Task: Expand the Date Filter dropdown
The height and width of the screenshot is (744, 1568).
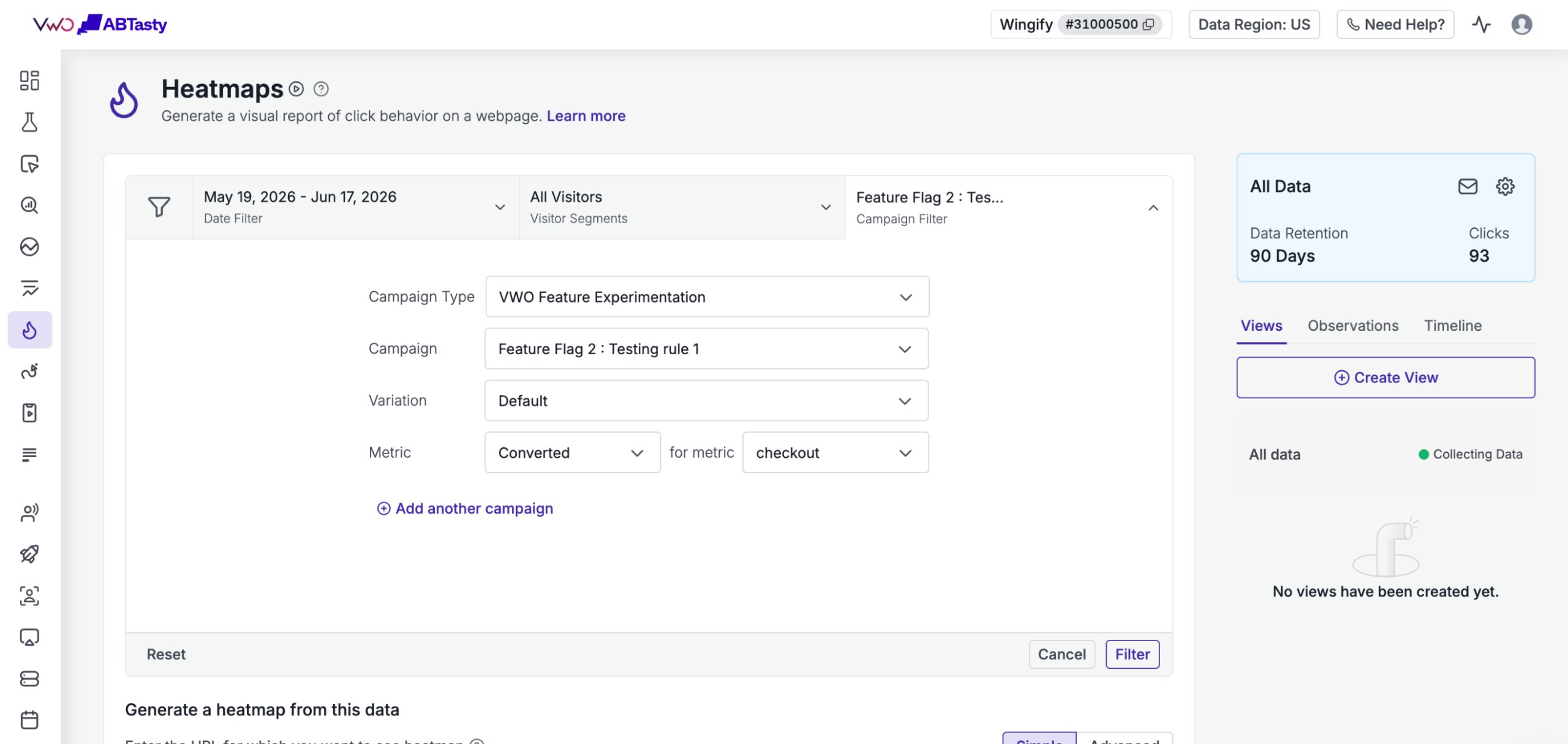Action: (x=356, y=207)
